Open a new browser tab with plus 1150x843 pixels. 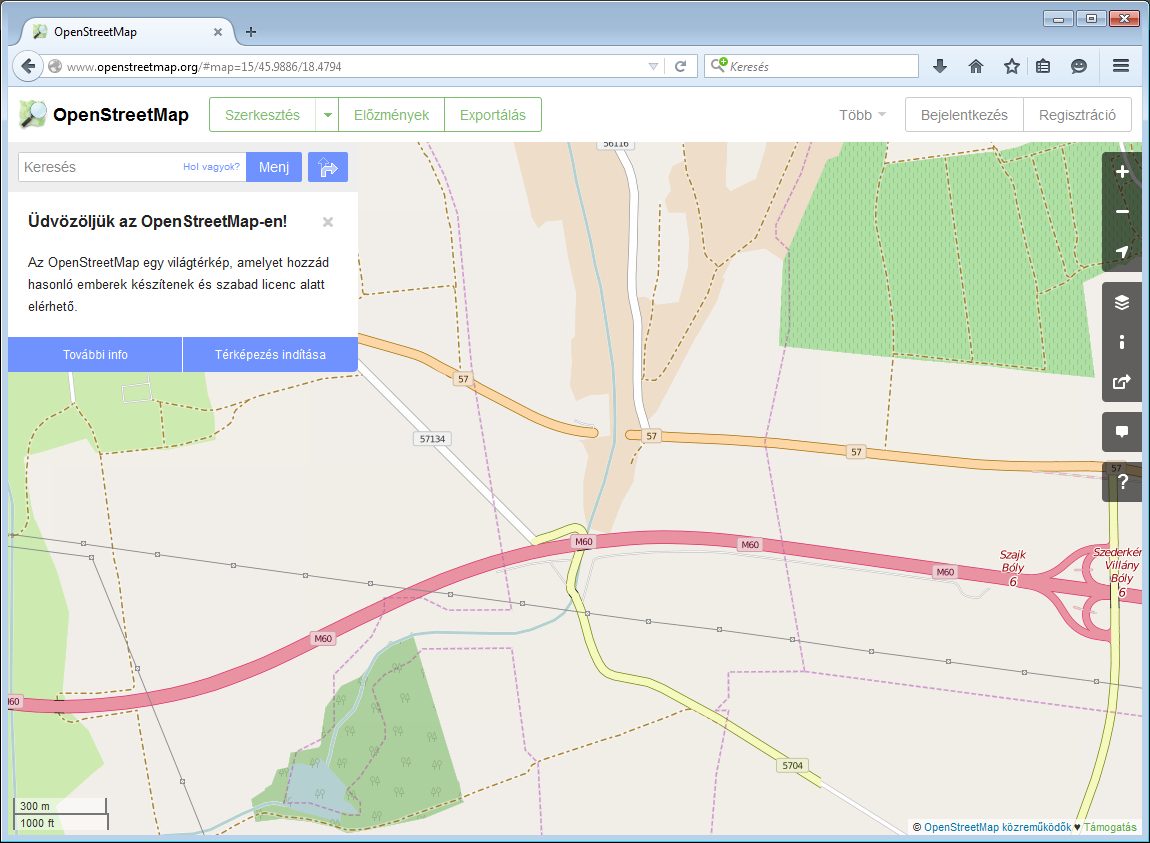[x=251, y=32]
